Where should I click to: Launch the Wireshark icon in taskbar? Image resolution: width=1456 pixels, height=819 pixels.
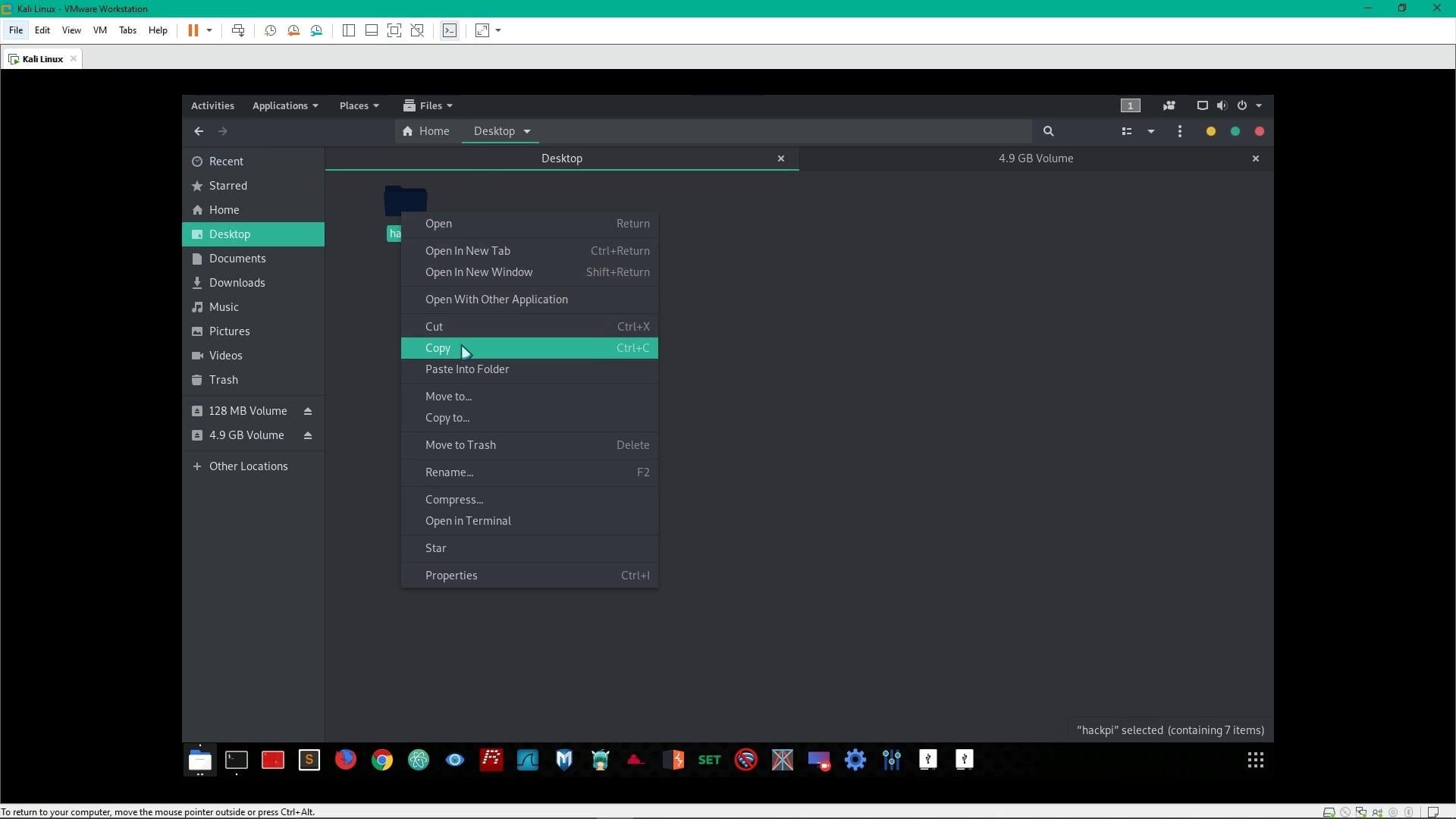click(x=527, y=760)
